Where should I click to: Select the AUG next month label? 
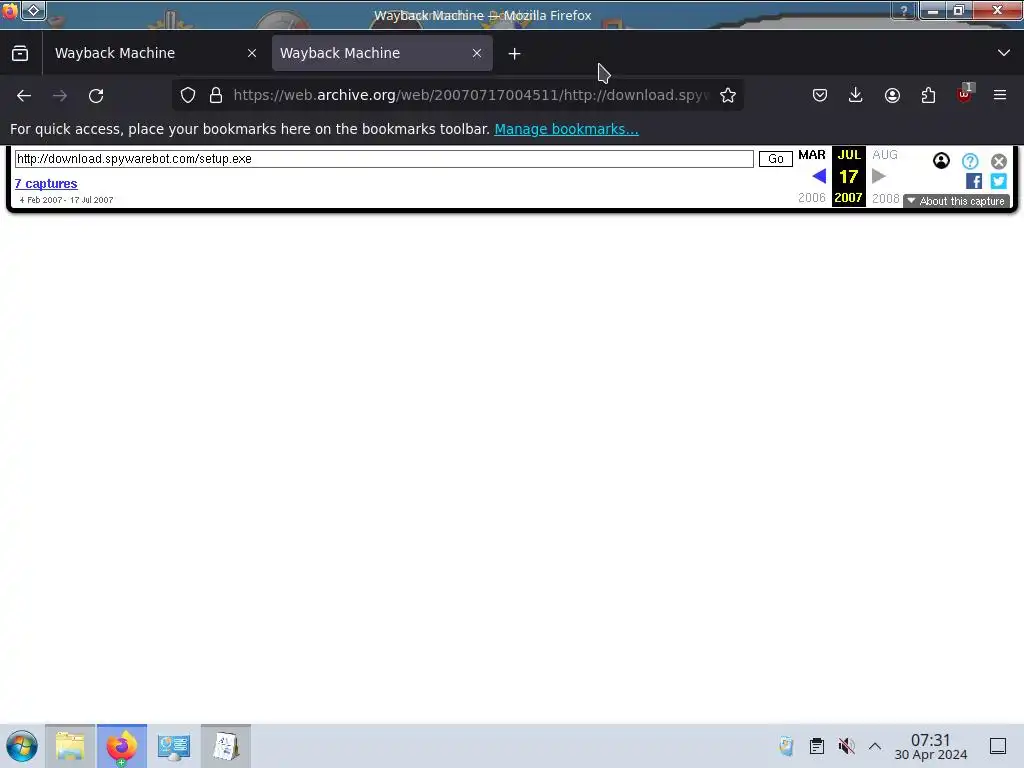tap(885, 155)
